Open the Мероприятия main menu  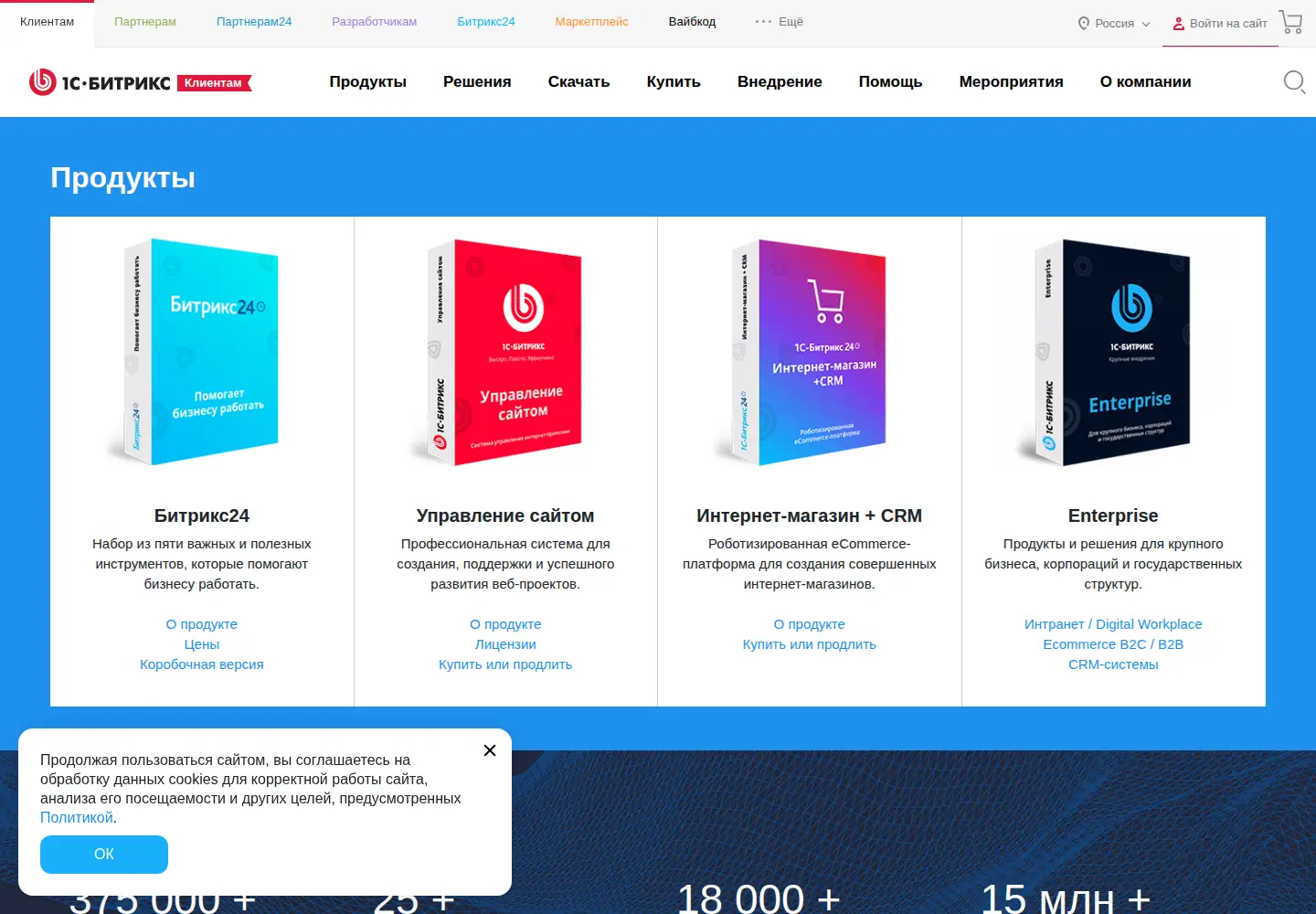(1011, 82)
